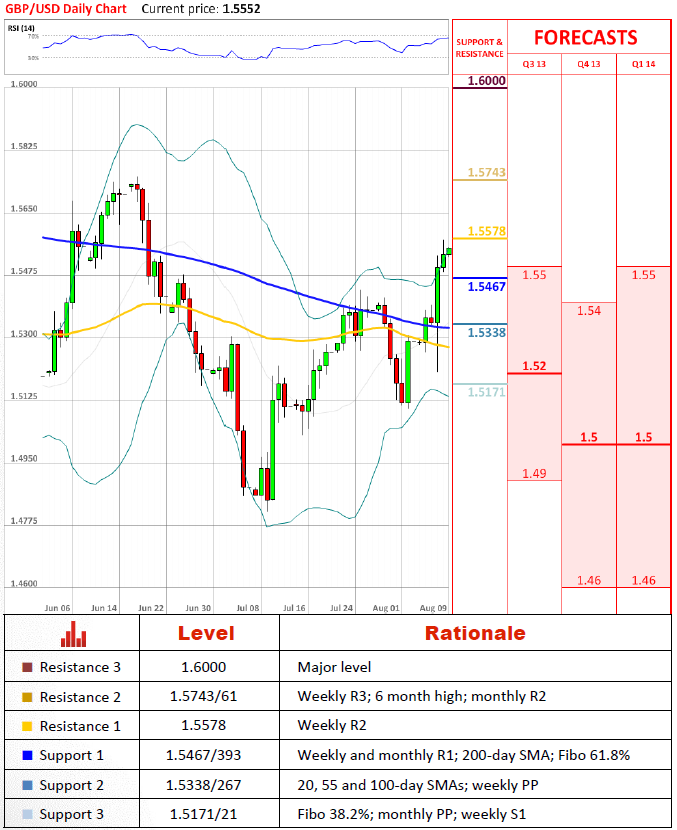
Task: Select the Support 3 row label
Action: click(x=71, y=814)
